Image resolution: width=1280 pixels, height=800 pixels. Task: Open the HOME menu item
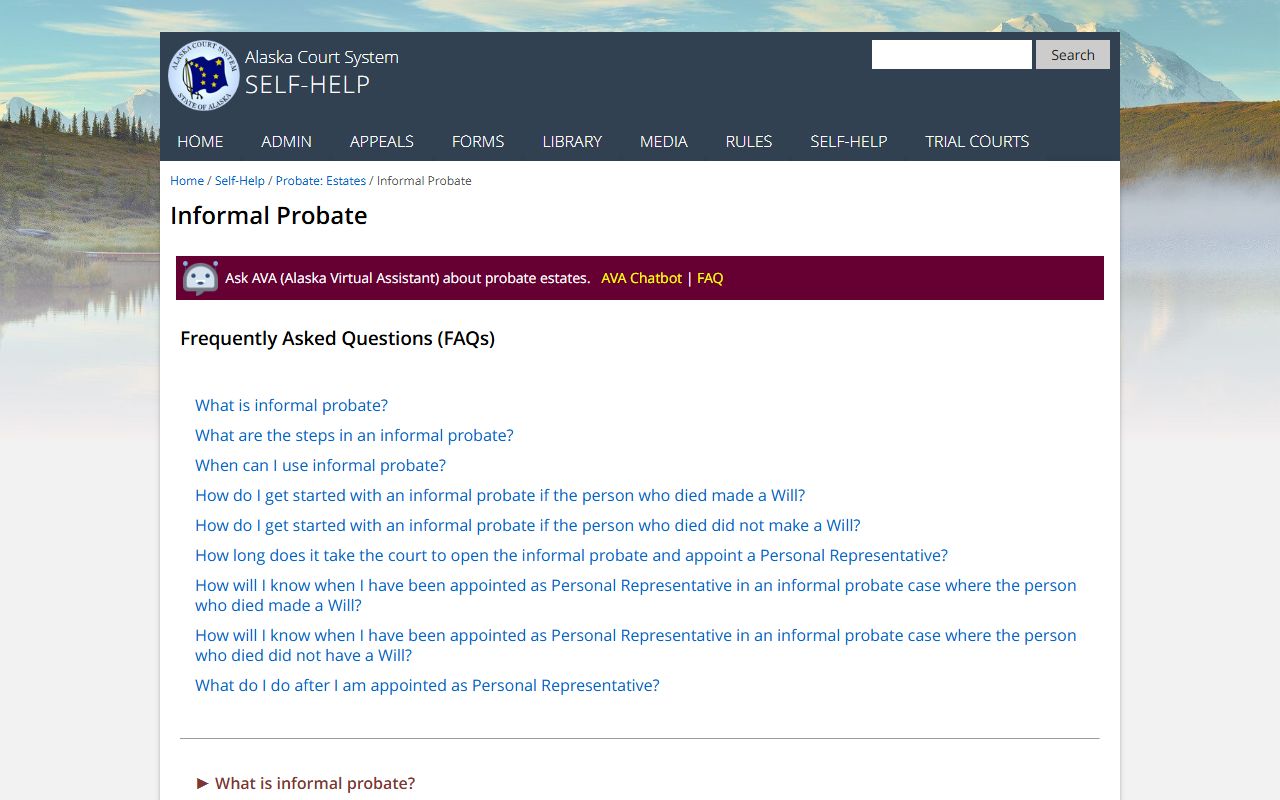point(200,141)
